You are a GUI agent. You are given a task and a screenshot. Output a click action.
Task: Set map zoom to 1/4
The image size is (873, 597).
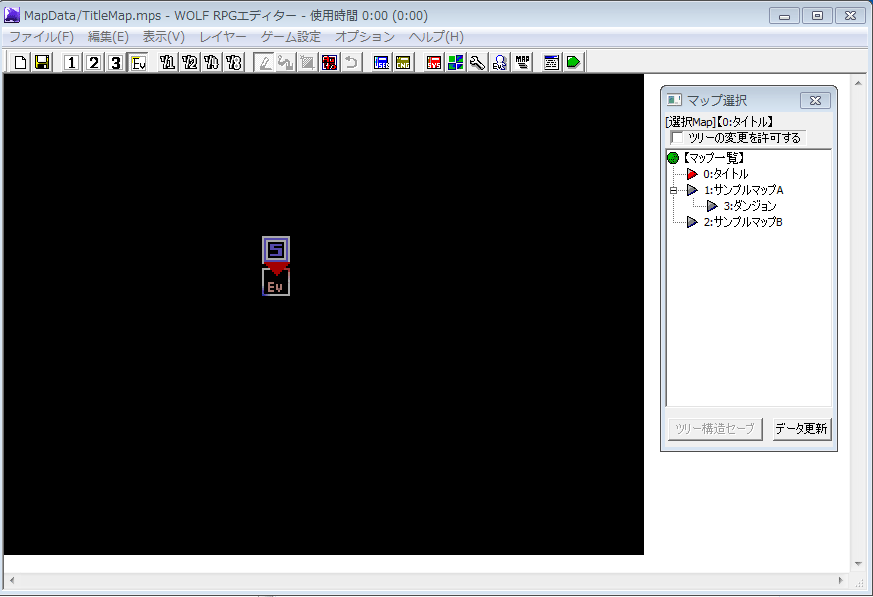[x=212, y=62]
